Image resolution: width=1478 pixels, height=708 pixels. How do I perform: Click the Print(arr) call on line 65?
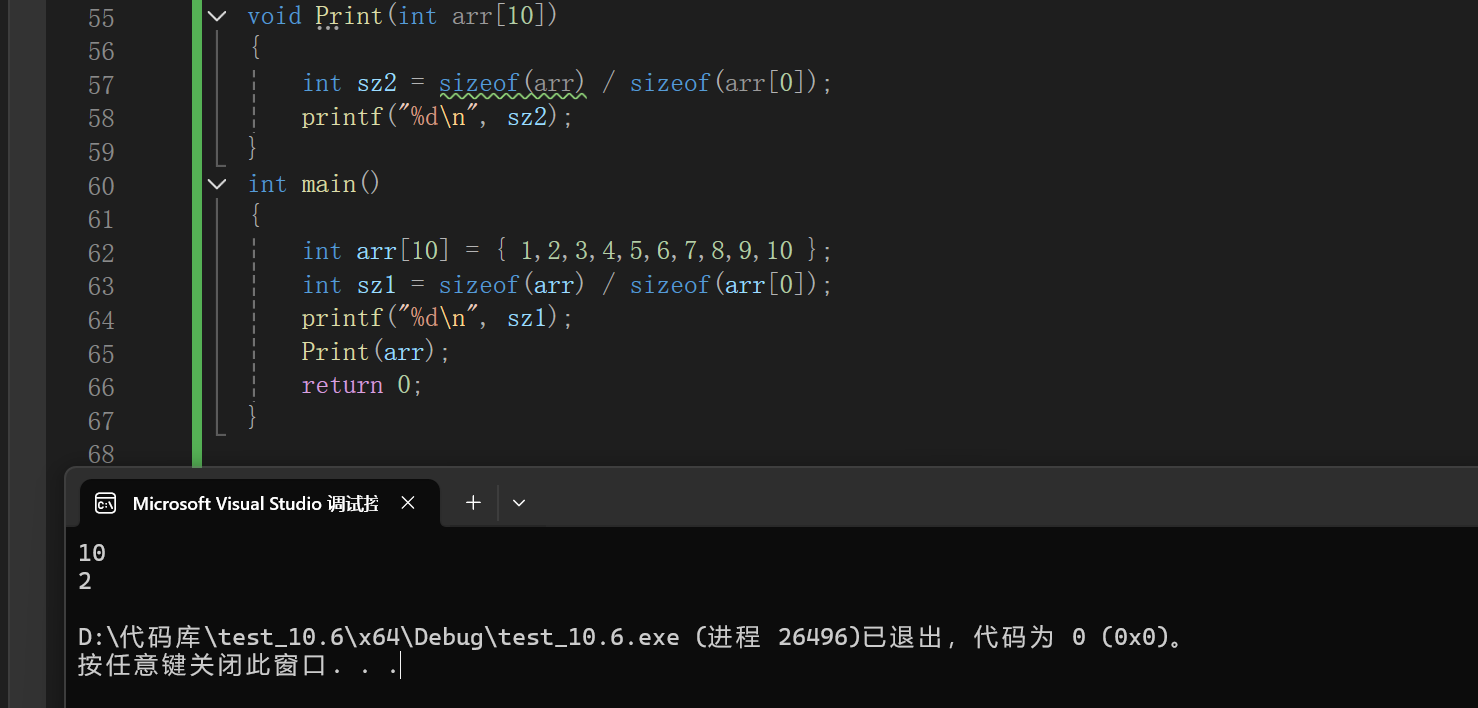pos(376,352)
